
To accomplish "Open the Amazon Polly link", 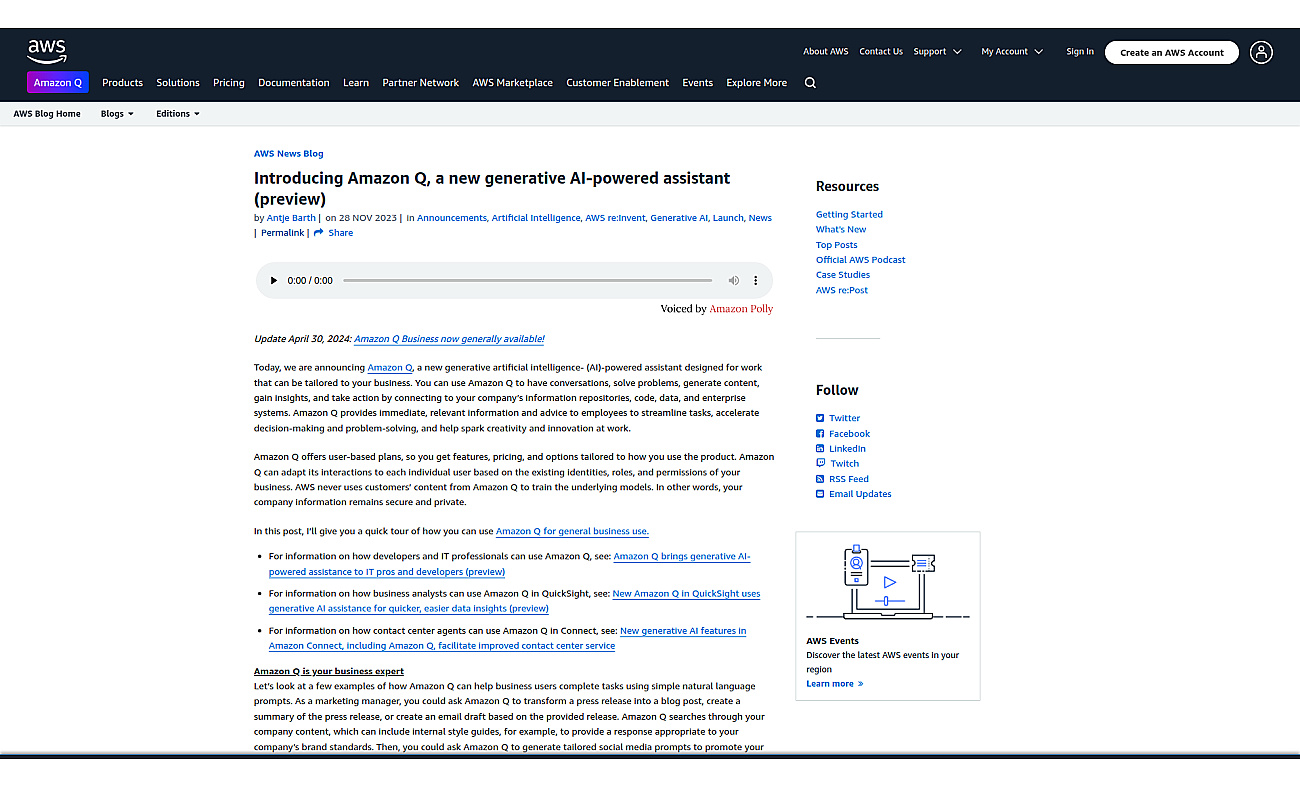I will tap(741, 309).
